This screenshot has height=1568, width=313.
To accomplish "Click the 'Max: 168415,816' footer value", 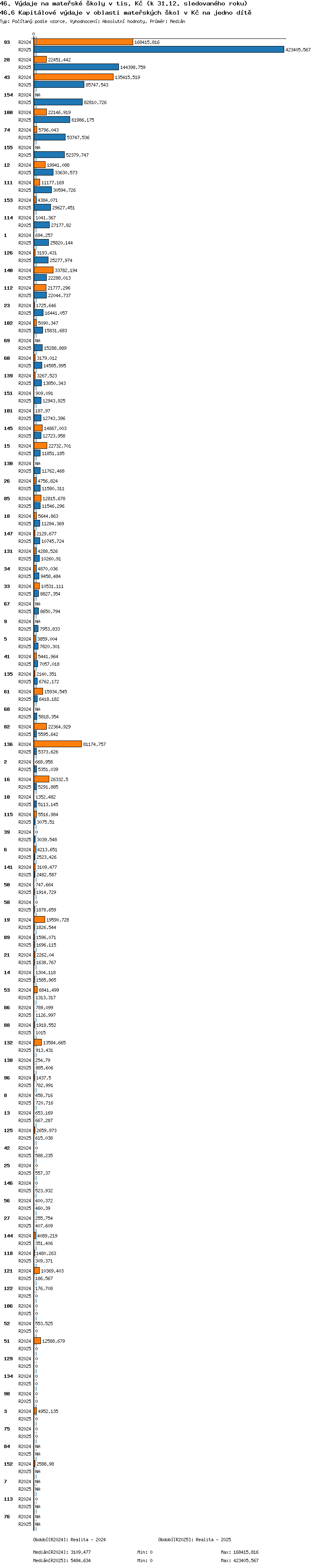I will pyautogui.click(x=240, y=1552).
